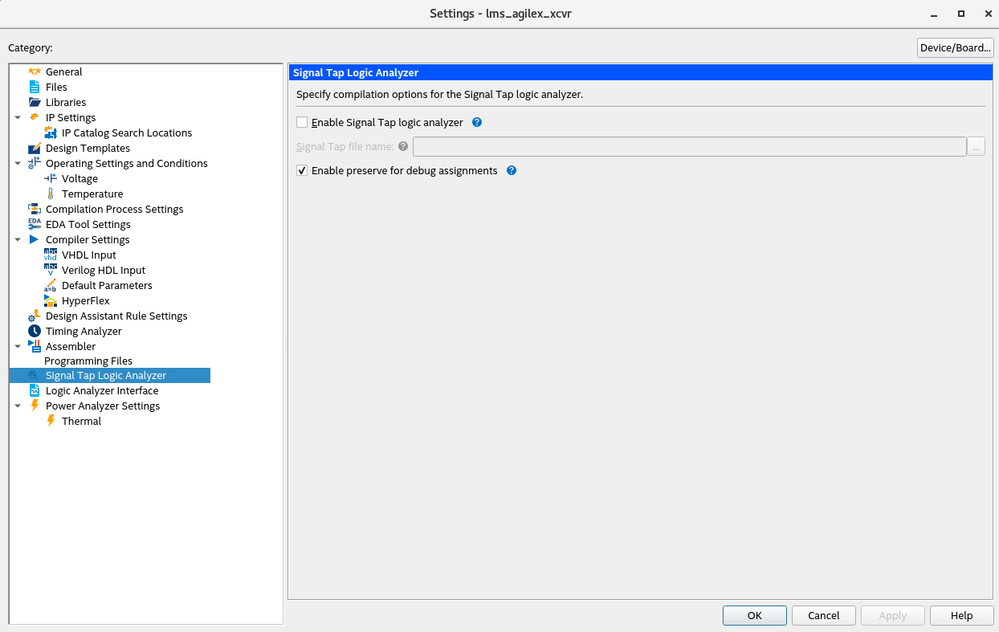Click the Default Parameters icon

(x=50, y=285)
